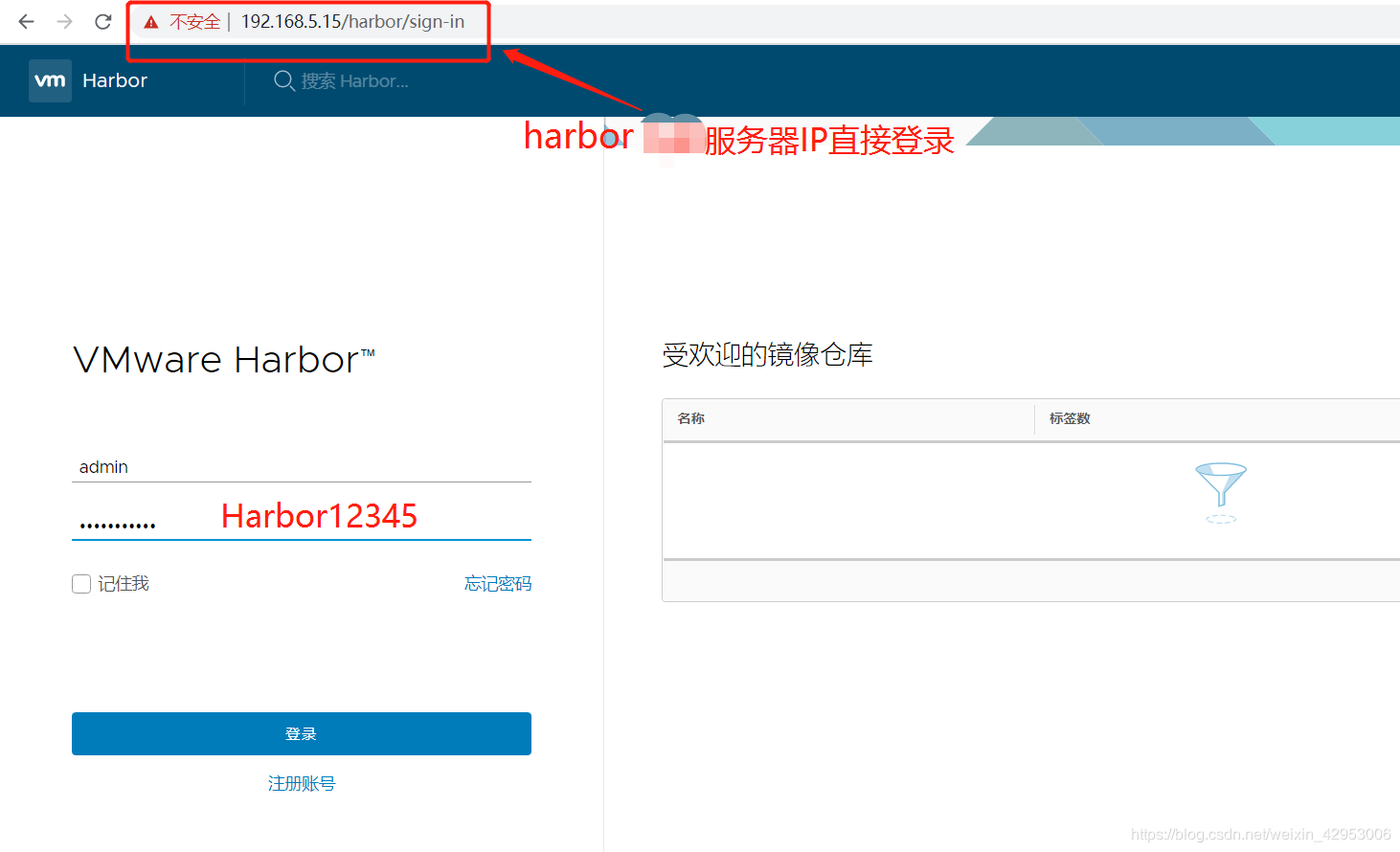Open the not-secure warning triangle icon
The image size is (1400, 852).
coord(151,22)
